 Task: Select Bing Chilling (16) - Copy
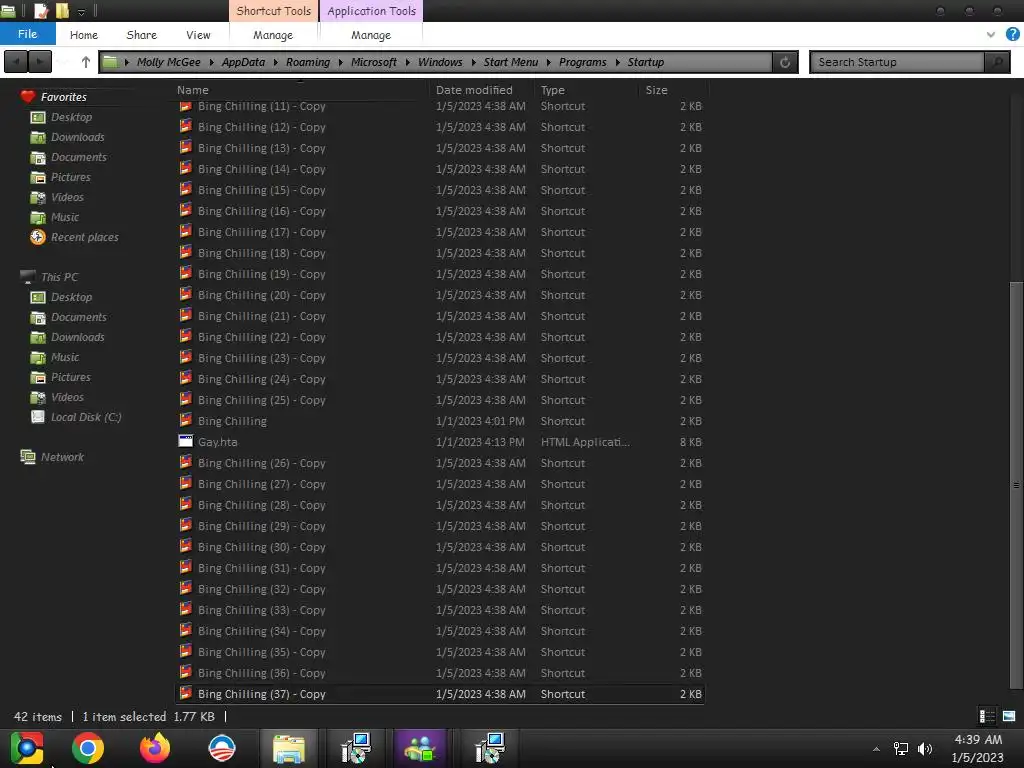440,211
